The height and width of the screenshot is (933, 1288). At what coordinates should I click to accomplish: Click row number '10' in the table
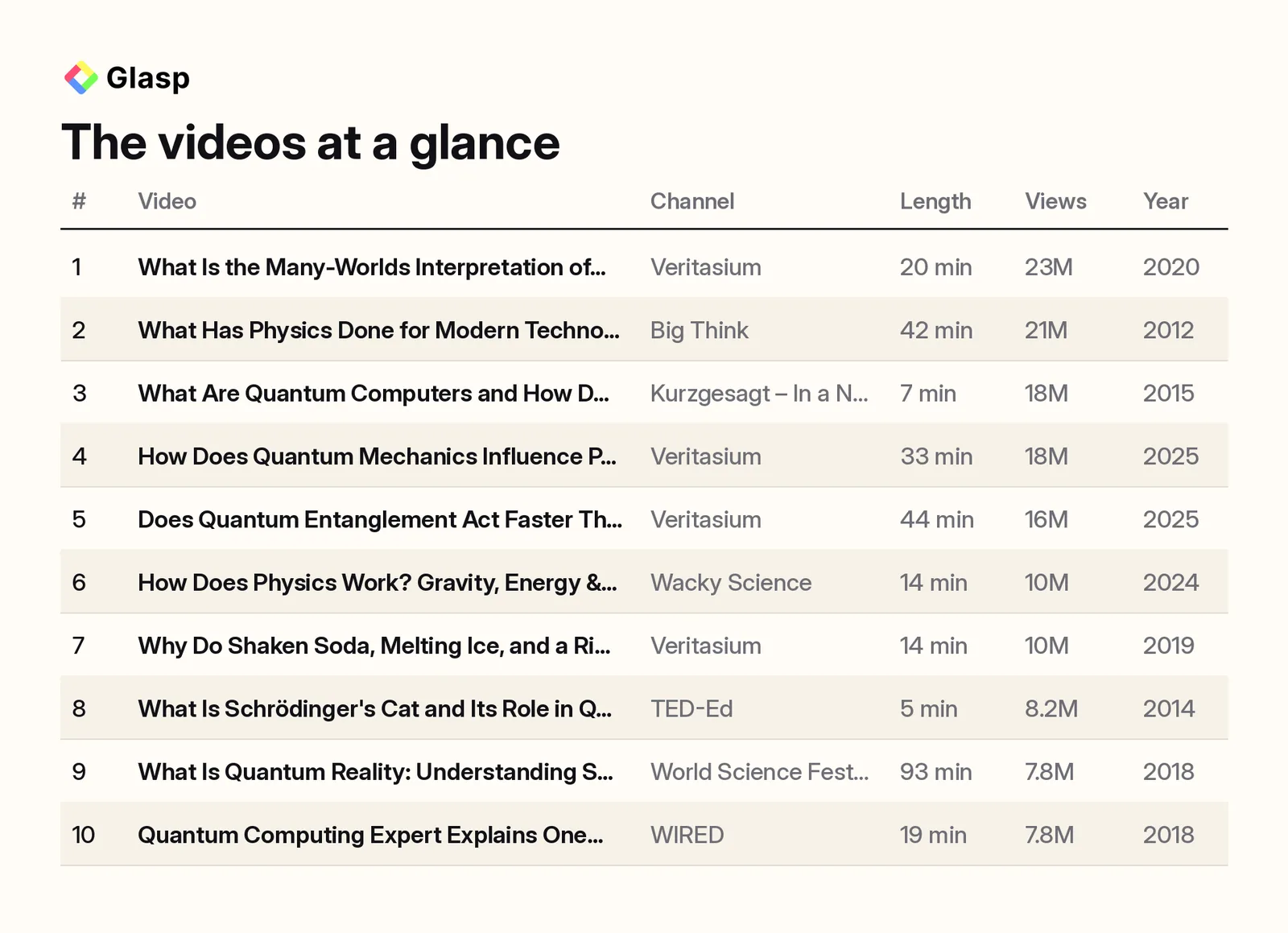coord(84,835)
